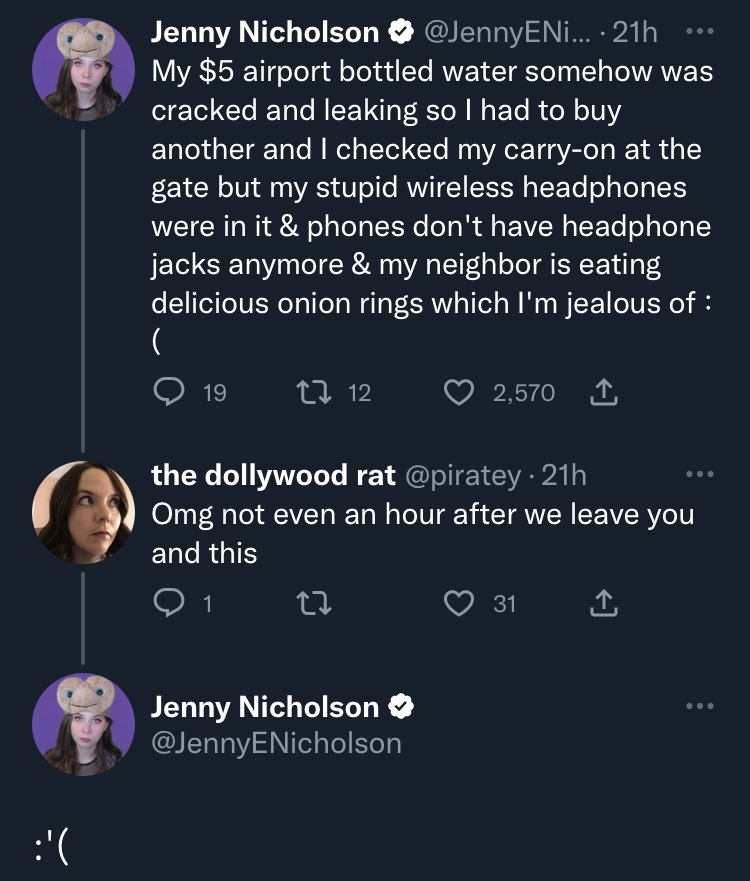The width and height of the screenshot is (750, 881).
Task: Click the verified badge on bottom tweet
Action: pos(402,708)
